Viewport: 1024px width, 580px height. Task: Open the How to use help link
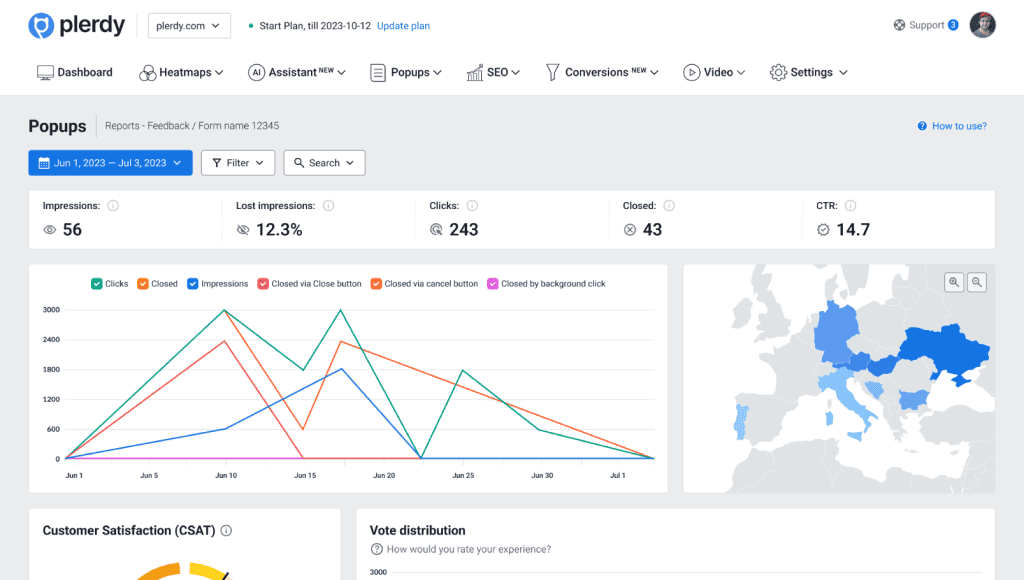[951, 125]
